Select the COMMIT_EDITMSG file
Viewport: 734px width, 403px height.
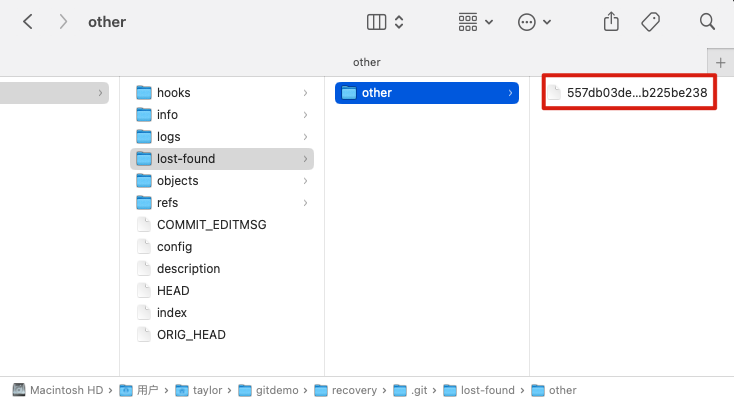(222, 225)
